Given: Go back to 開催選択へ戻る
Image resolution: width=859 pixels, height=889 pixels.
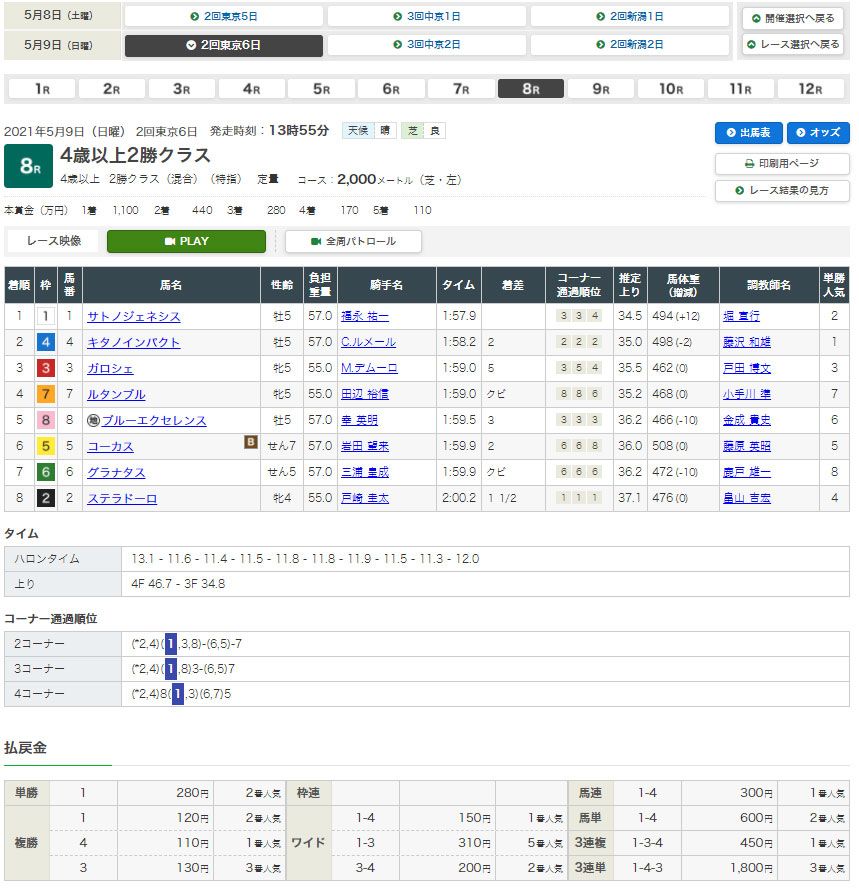Looking at the screenshot, I should [792, 19].
